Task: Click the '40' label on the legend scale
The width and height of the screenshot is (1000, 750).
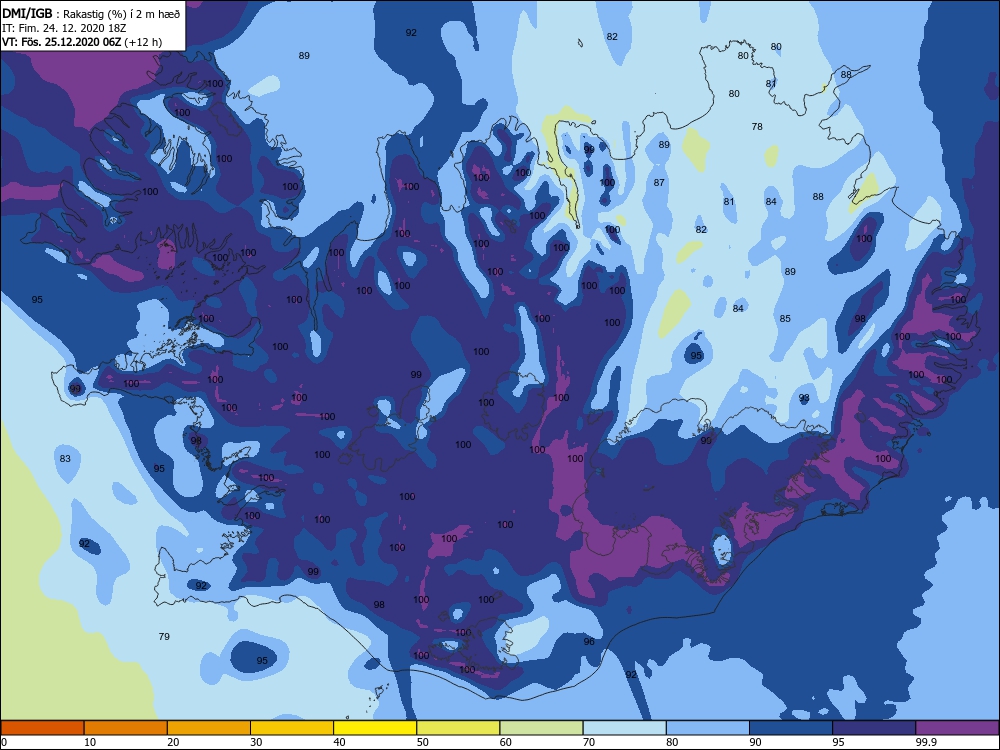Action: pos(339,742)
